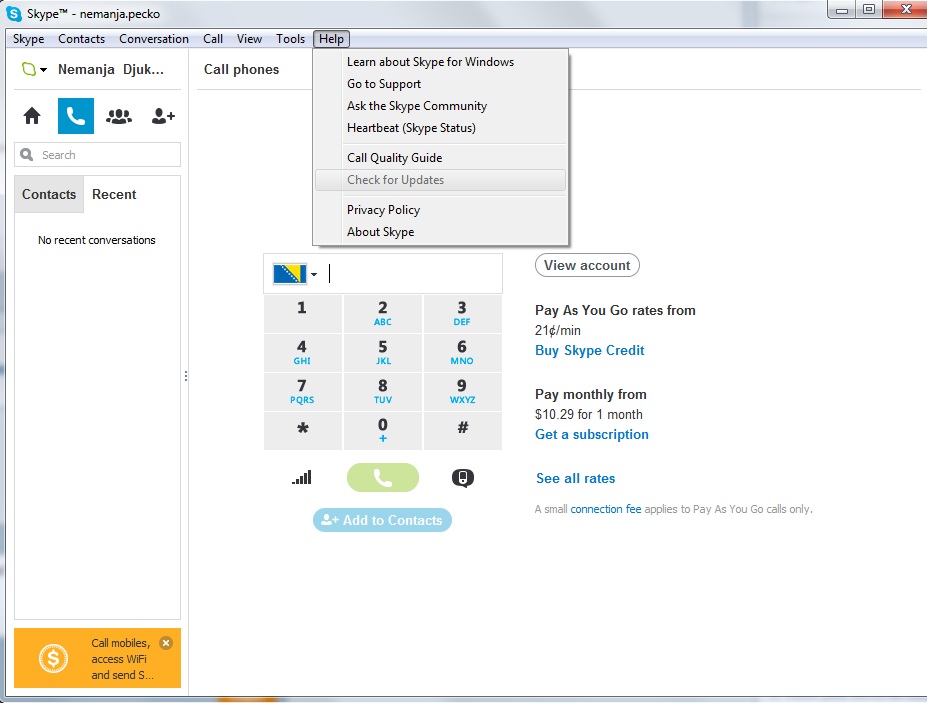The image size is (927, 703).
Task: Tap keypad button 4 GHI
Action: tap(302, 353)
